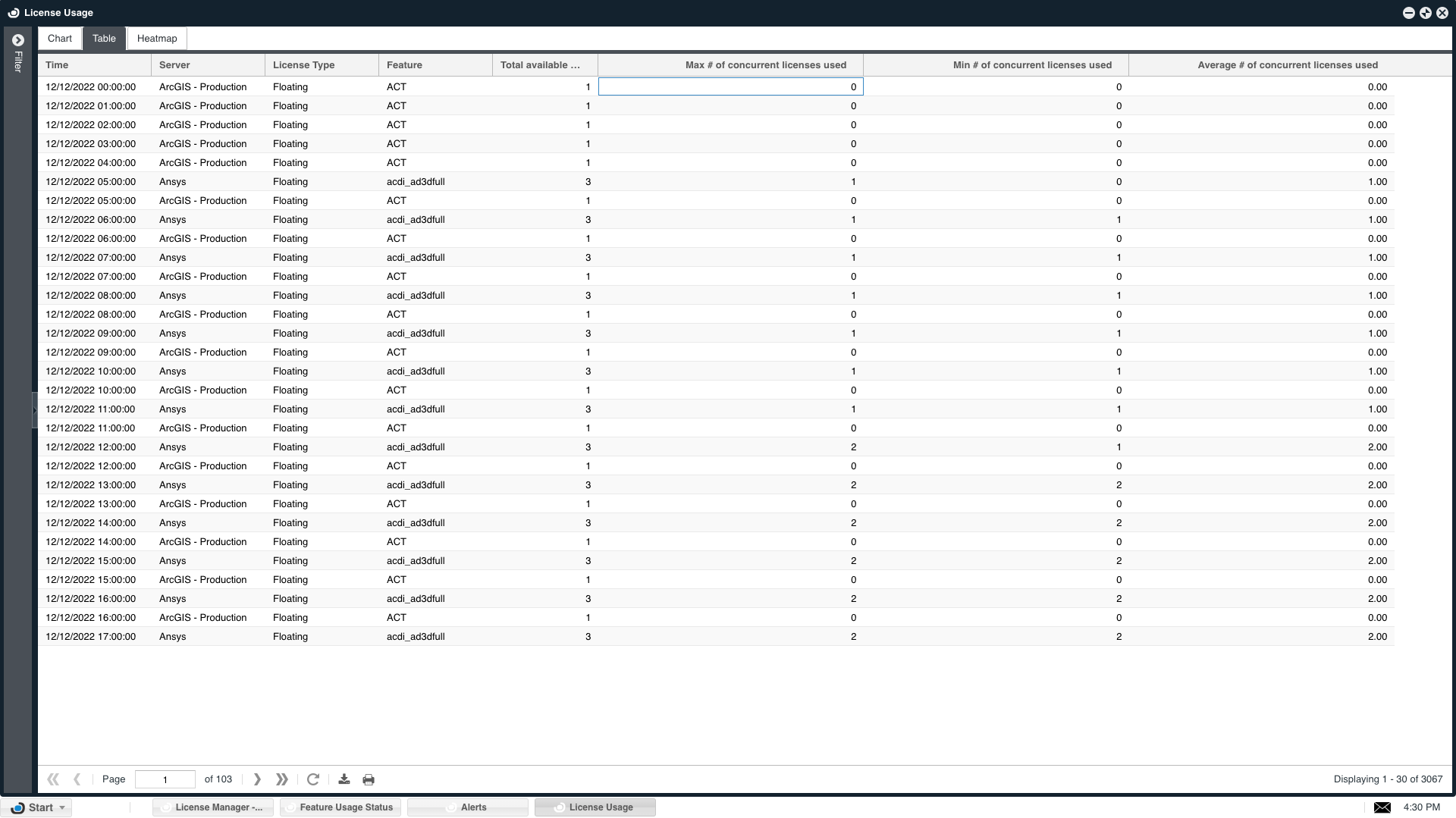
Task: Click the page number input field
Action: (x=165, y=779)
